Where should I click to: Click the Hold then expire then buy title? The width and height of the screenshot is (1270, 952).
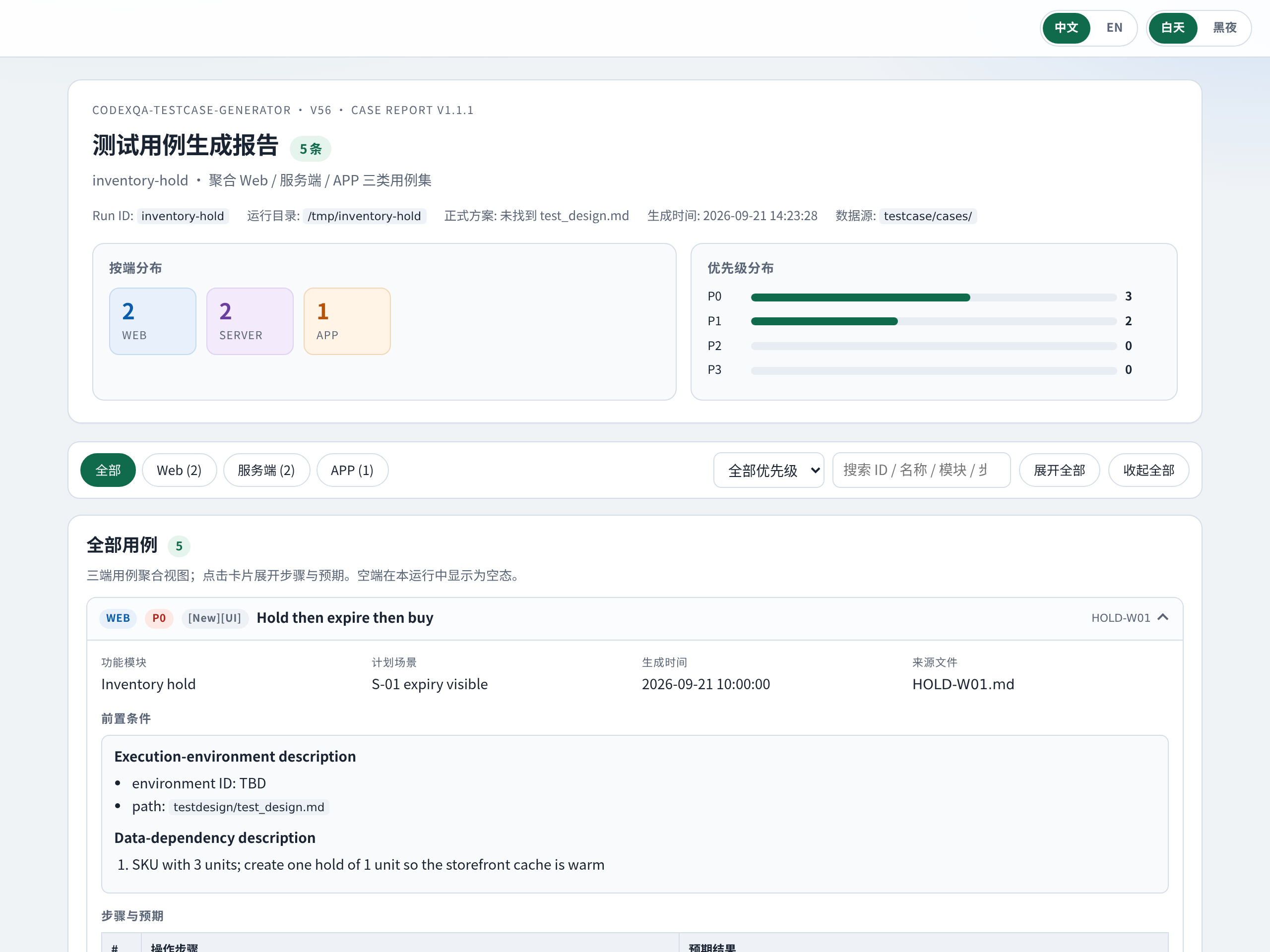345,617
